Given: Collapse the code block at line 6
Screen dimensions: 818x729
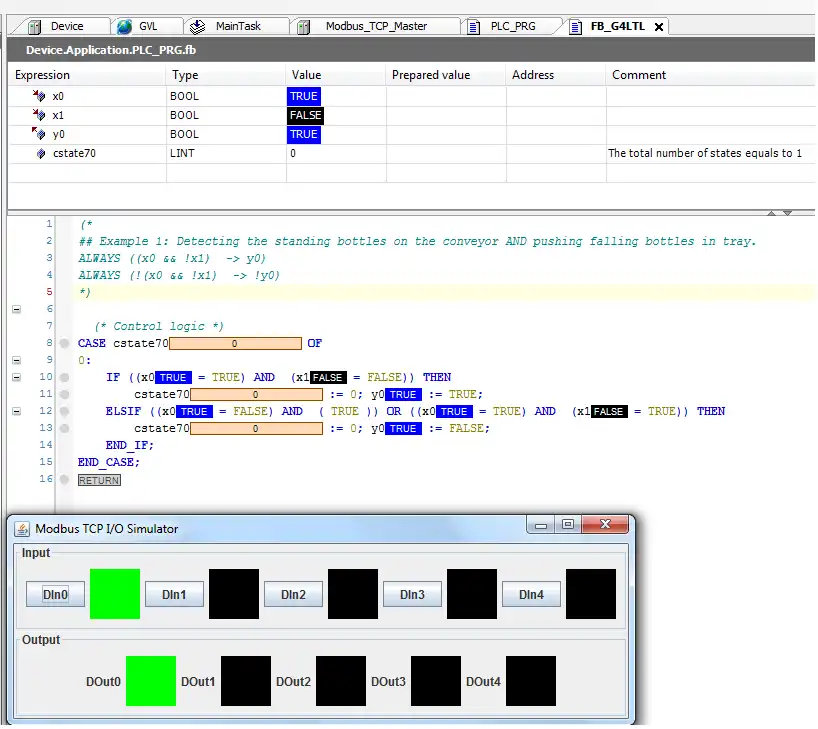Looking at the screenshot, I should 16,309.
